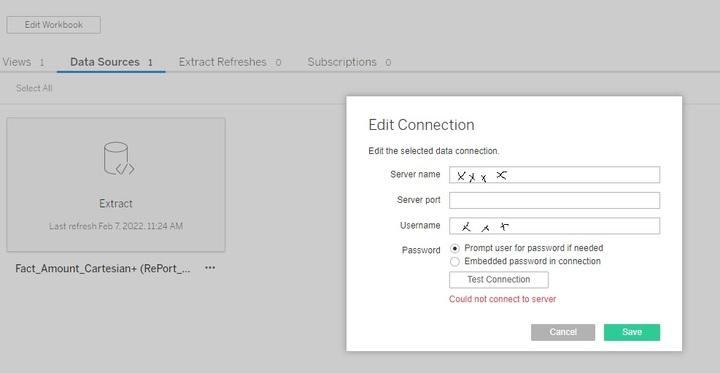Save the connection settings

[632, 332]
